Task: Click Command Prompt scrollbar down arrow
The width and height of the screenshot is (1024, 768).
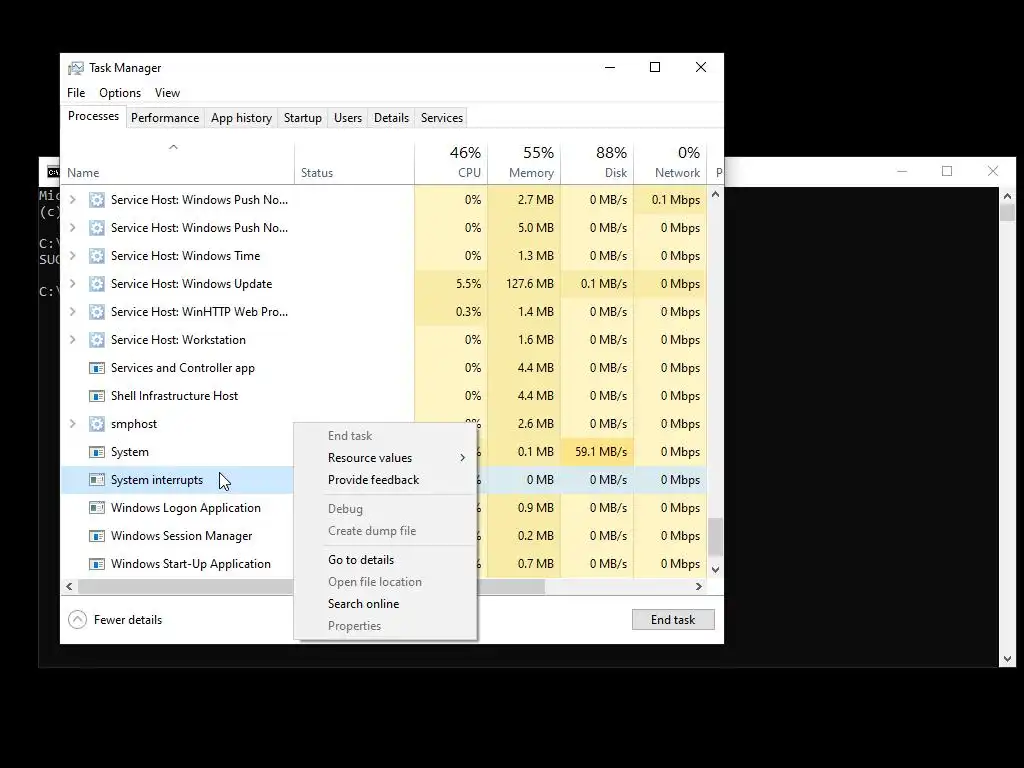Action: pyautogui.click(x=1007, y=659)
